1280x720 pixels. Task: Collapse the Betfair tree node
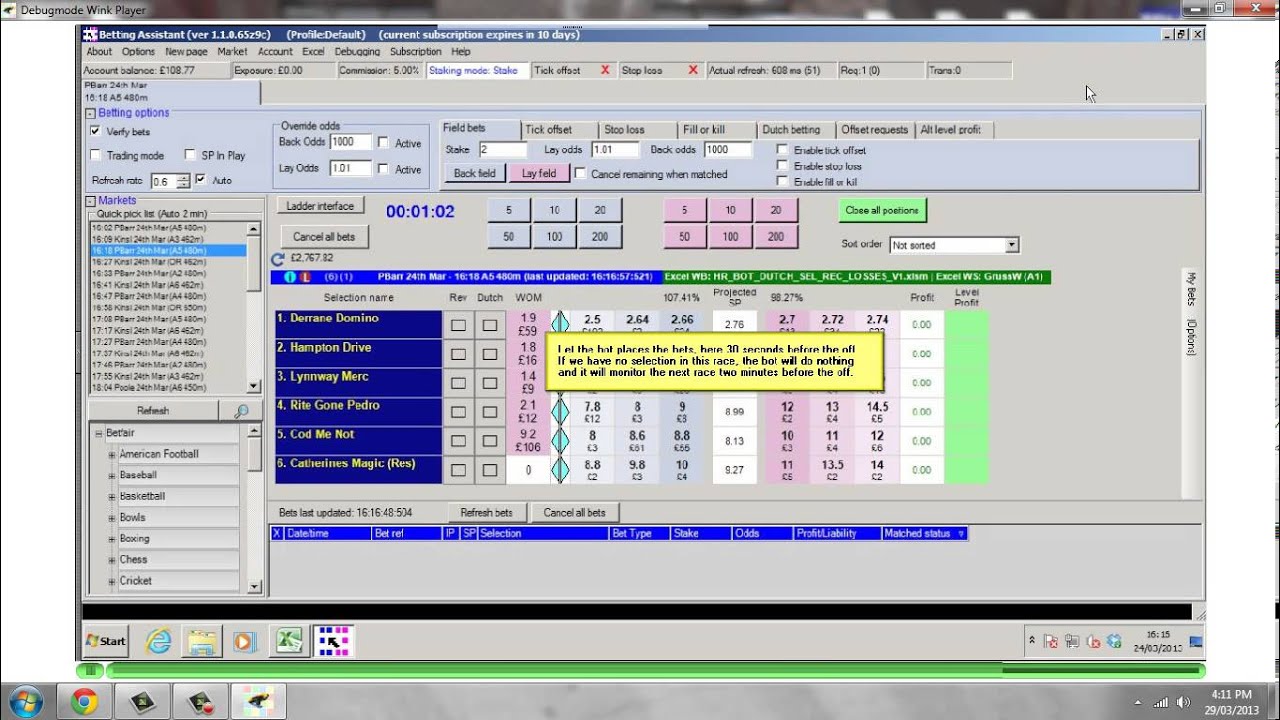point(98,433)
